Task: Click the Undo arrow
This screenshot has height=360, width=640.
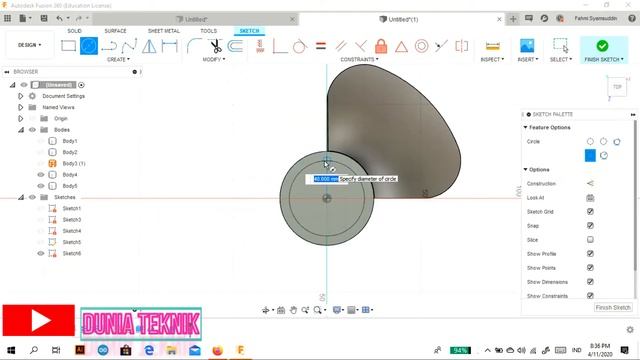Action: [x=60, y=18]
